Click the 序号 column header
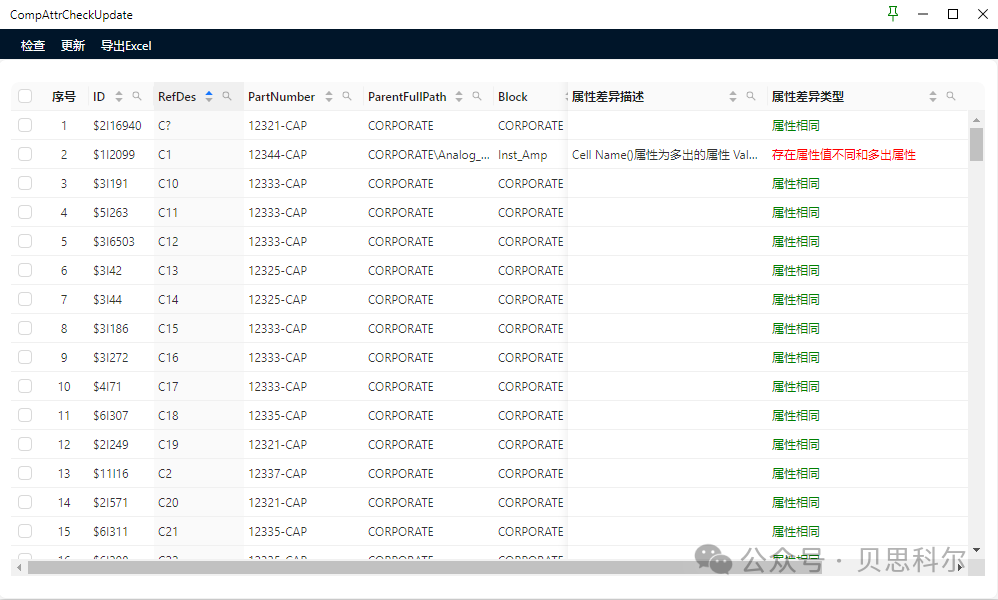Viewport: 998px width, 600px height. 64,96
